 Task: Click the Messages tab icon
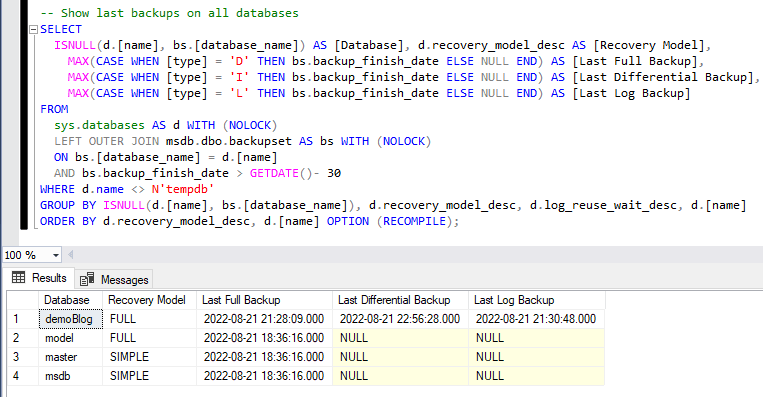[87, 279]
